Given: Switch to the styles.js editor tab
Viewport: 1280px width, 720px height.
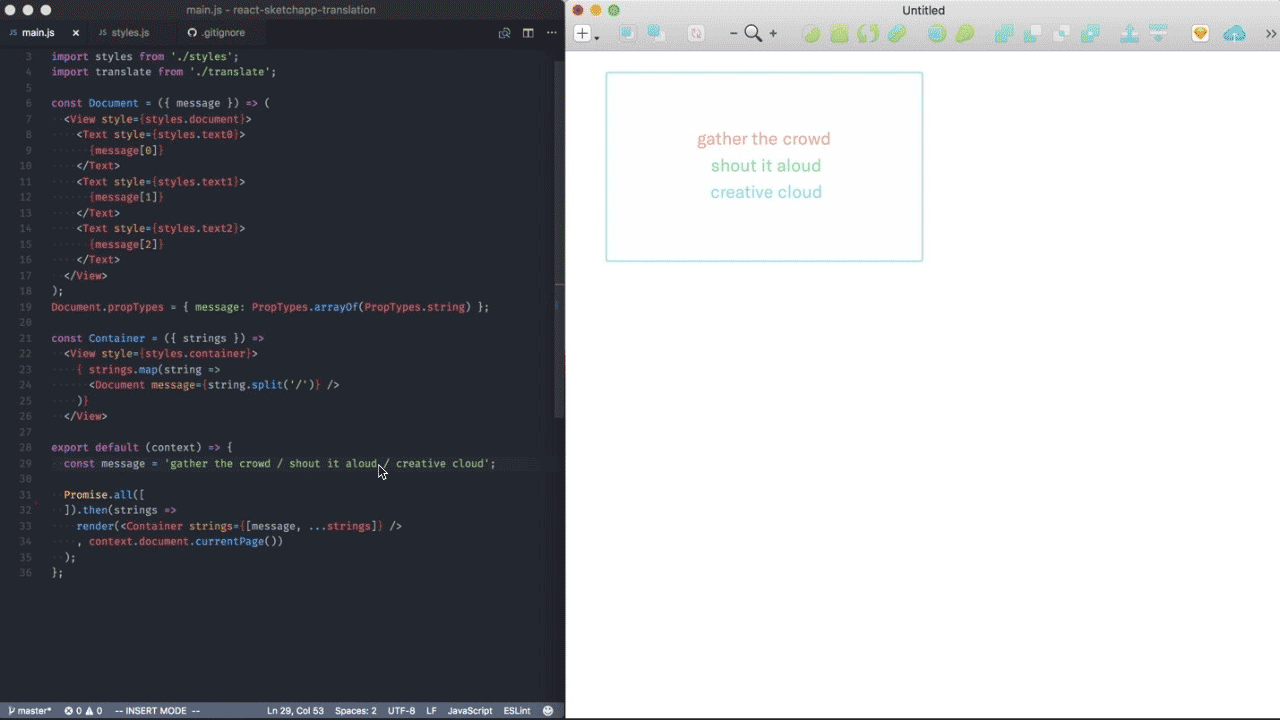Looking at the screenshot, I should click(130, 33).
